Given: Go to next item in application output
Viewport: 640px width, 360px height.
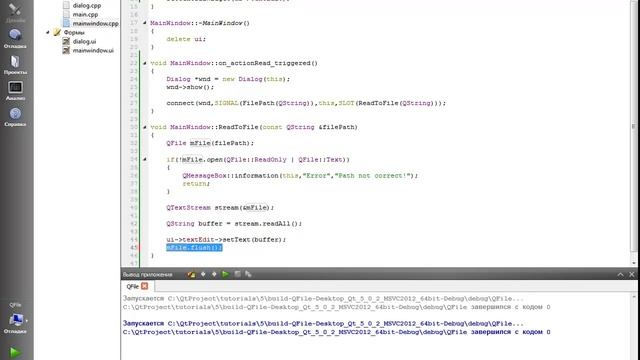Looking at the screenshot, I should pos(214,274).
